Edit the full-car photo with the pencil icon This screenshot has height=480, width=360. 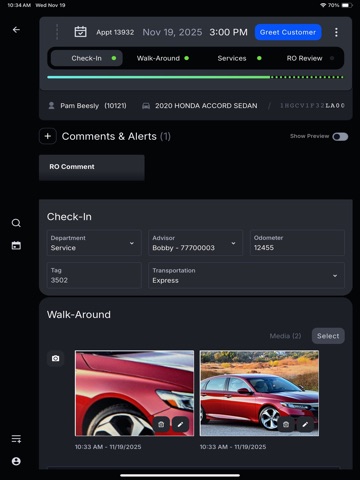pyautogui.click(x=305, y=424)
